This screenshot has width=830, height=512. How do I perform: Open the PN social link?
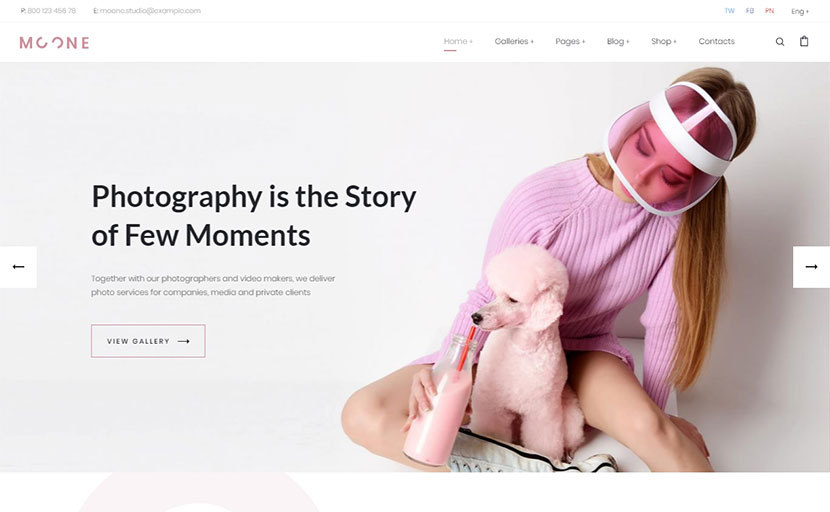pyautogui.click(x=769, y=11)
